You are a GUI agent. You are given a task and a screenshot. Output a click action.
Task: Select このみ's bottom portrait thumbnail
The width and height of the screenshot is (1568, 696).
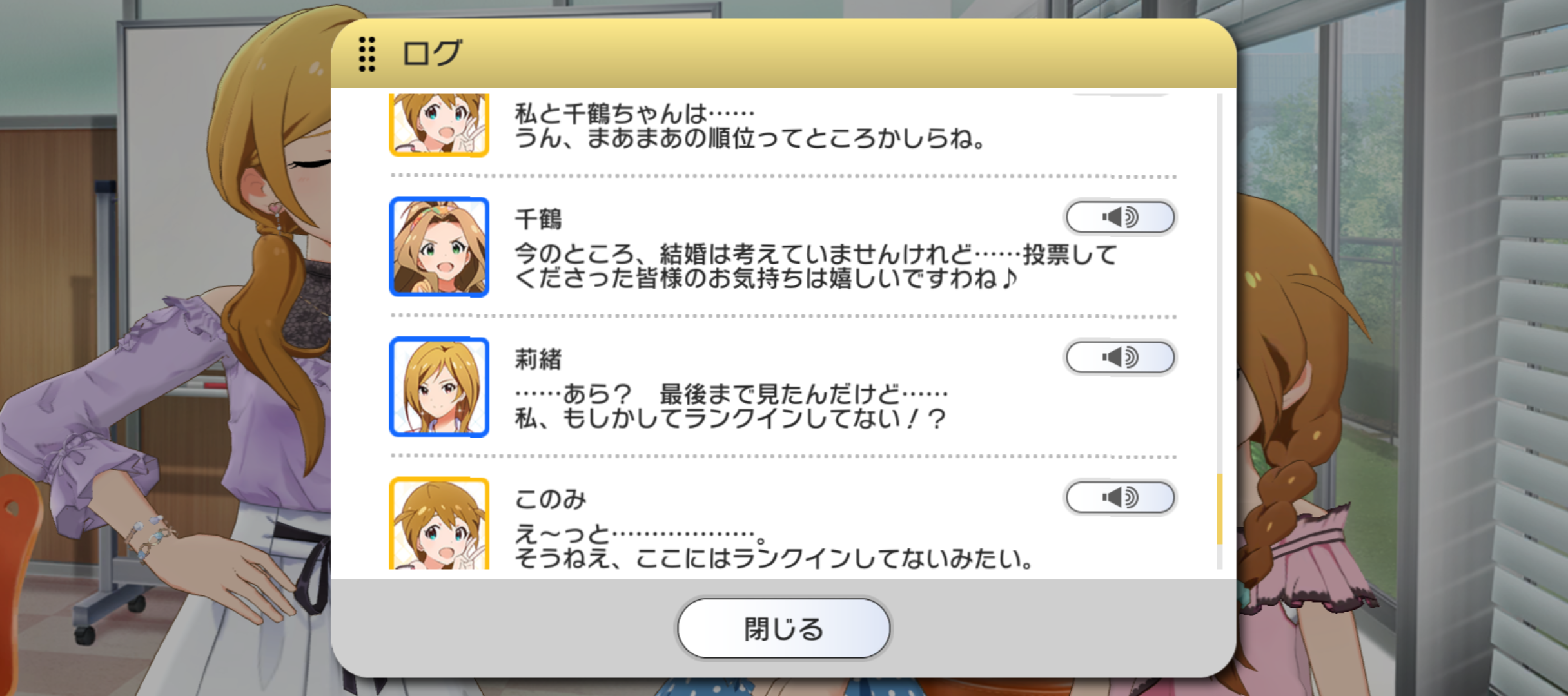439,523
